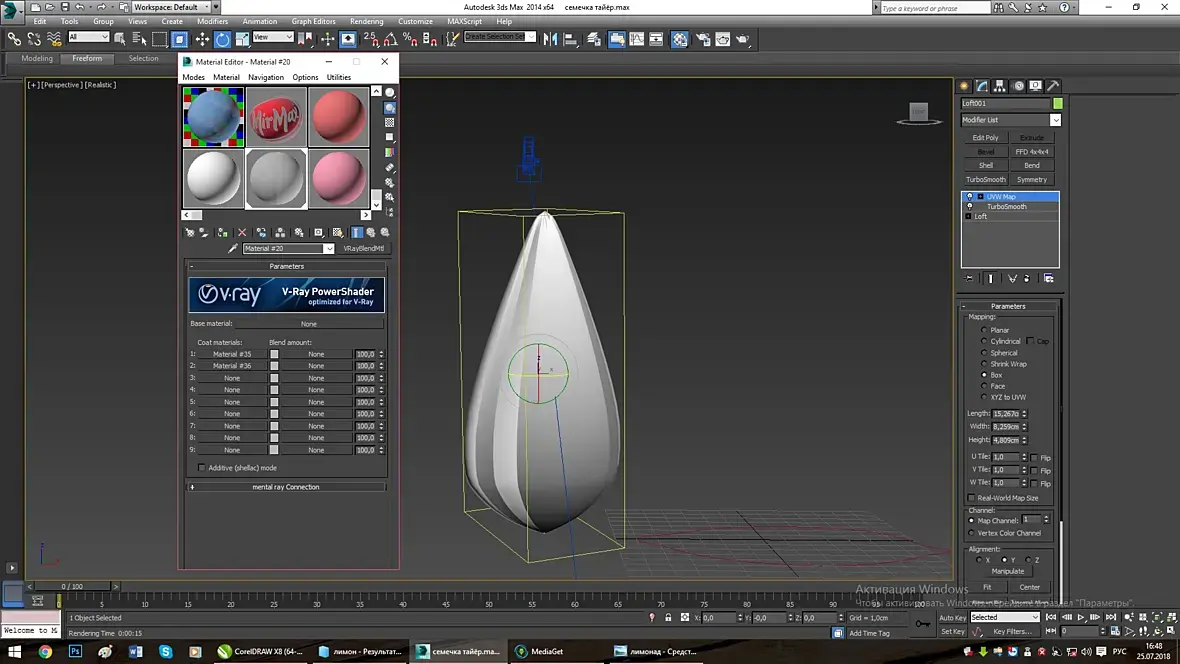1180x664 pixels.
Task: Click the eyedropper pick material icon
Action: (233, 249)
